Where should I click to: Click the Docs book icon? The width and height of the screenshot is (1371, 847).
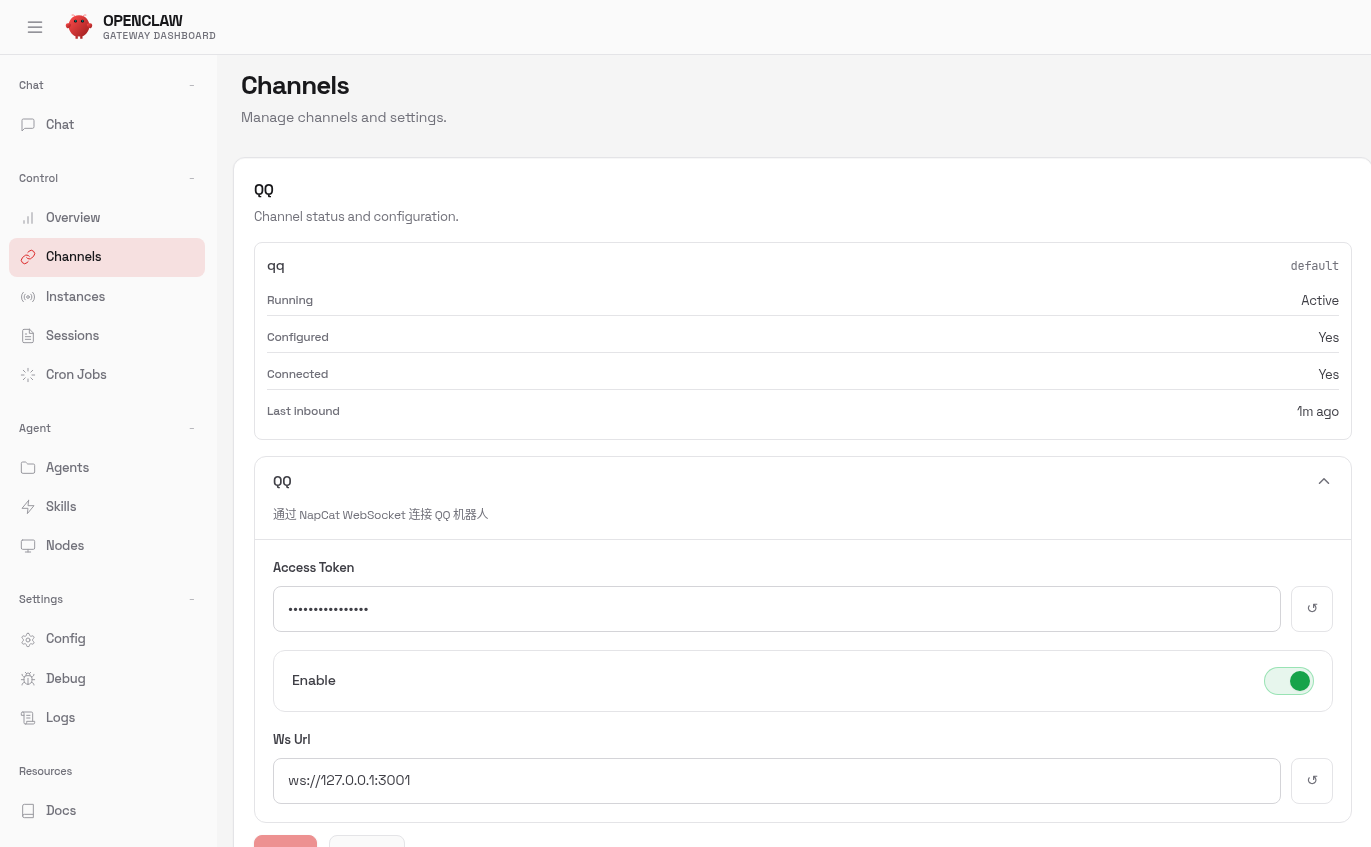tap(28, 811)
